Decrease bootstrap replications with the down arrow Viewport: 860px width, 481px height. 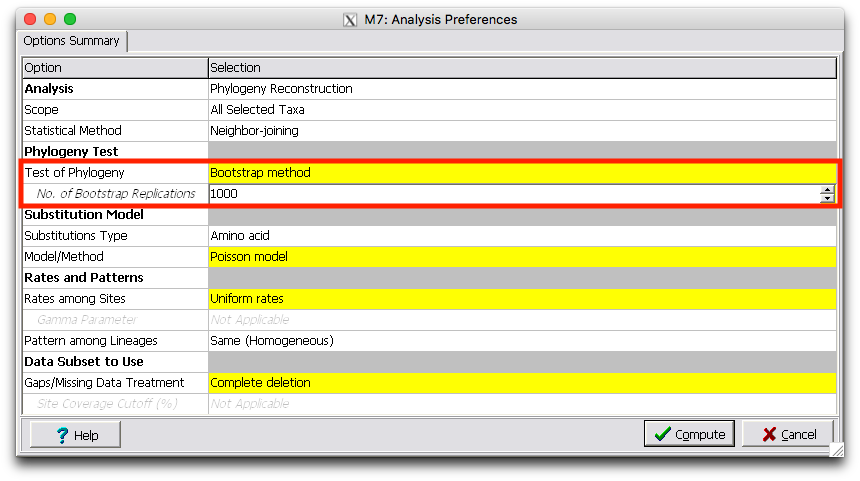point(827,198)
